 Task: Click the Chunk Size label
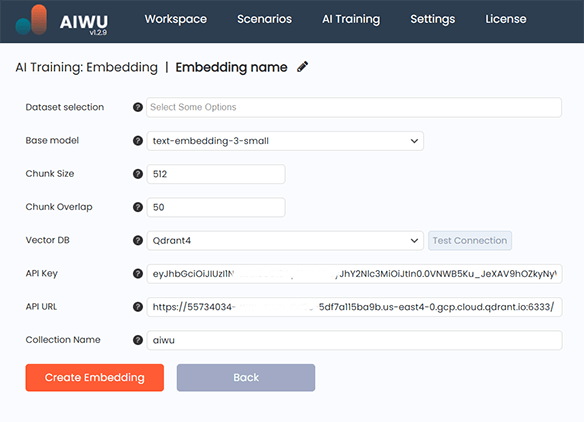pyautogui.click(x=50, y=174)
